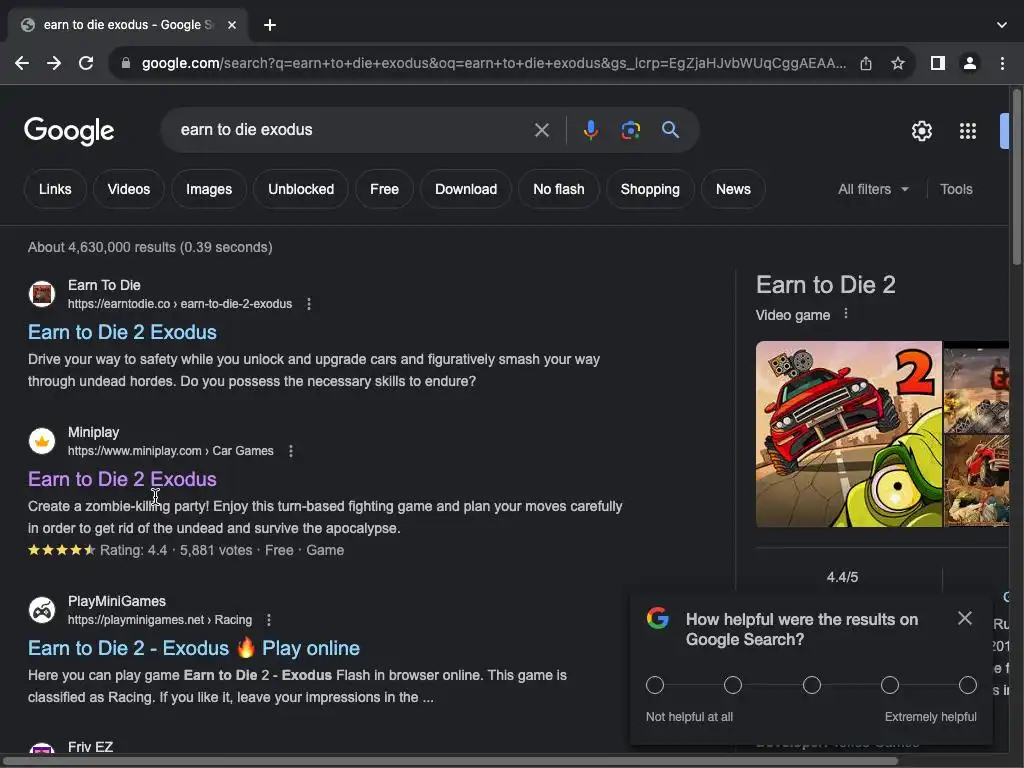
Task: Apply the No flash filter chip
Action: [558, 189]
